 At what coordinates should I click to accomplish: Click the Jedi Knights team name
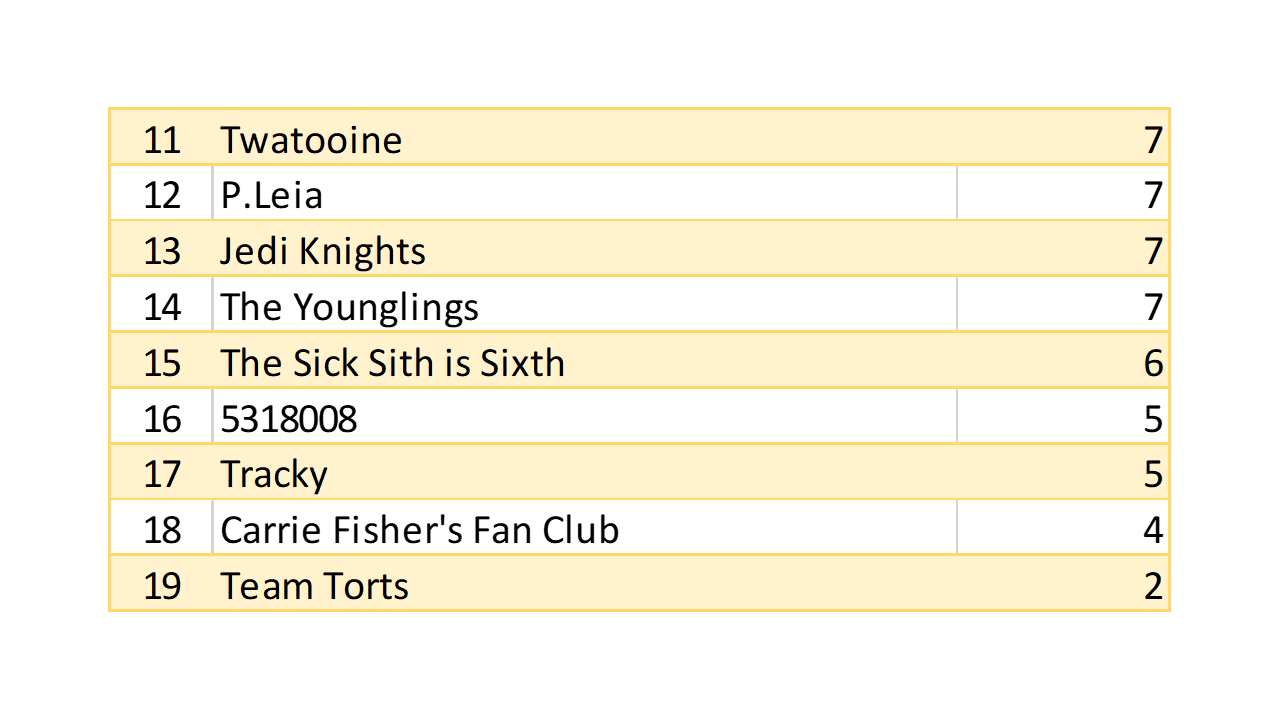(x=323, y=250)
